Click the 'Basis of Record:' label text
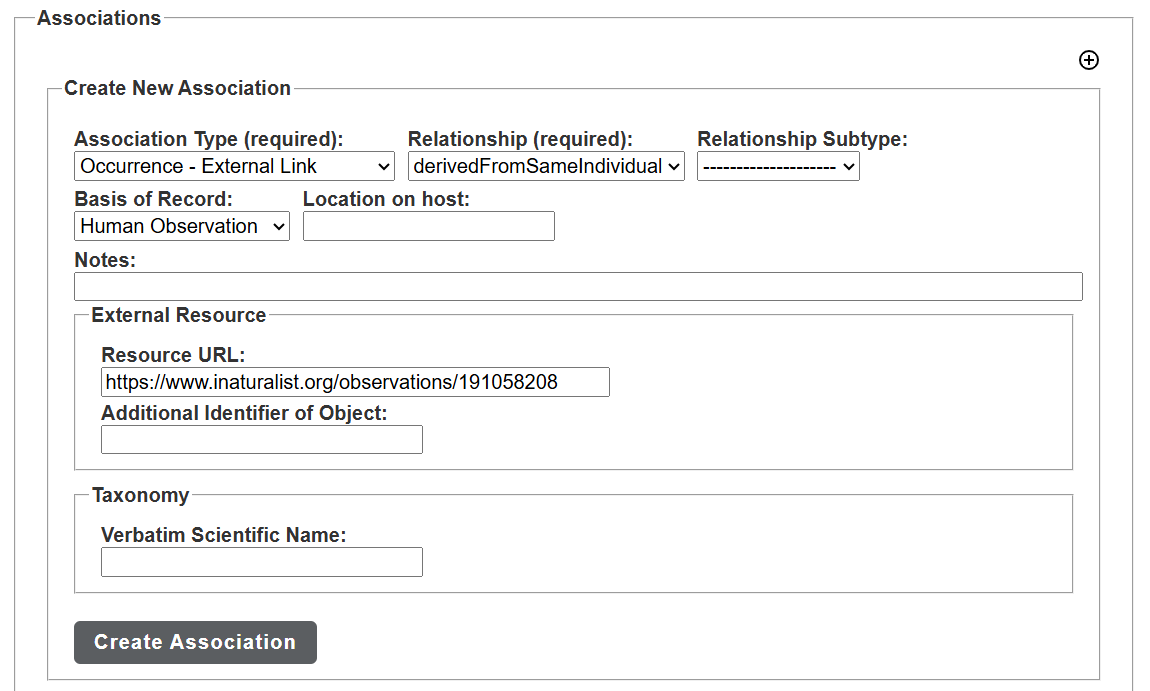The image size is (1150, 691). pyautogui.click(x=153, y=199)
